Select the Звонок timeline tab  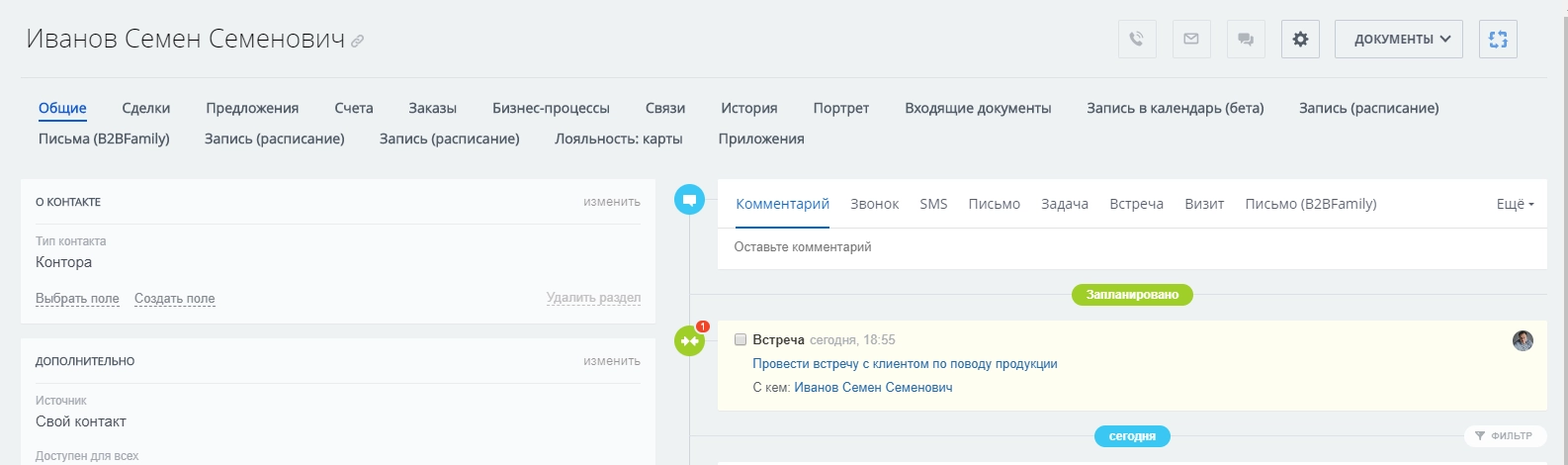pos(875,204)
